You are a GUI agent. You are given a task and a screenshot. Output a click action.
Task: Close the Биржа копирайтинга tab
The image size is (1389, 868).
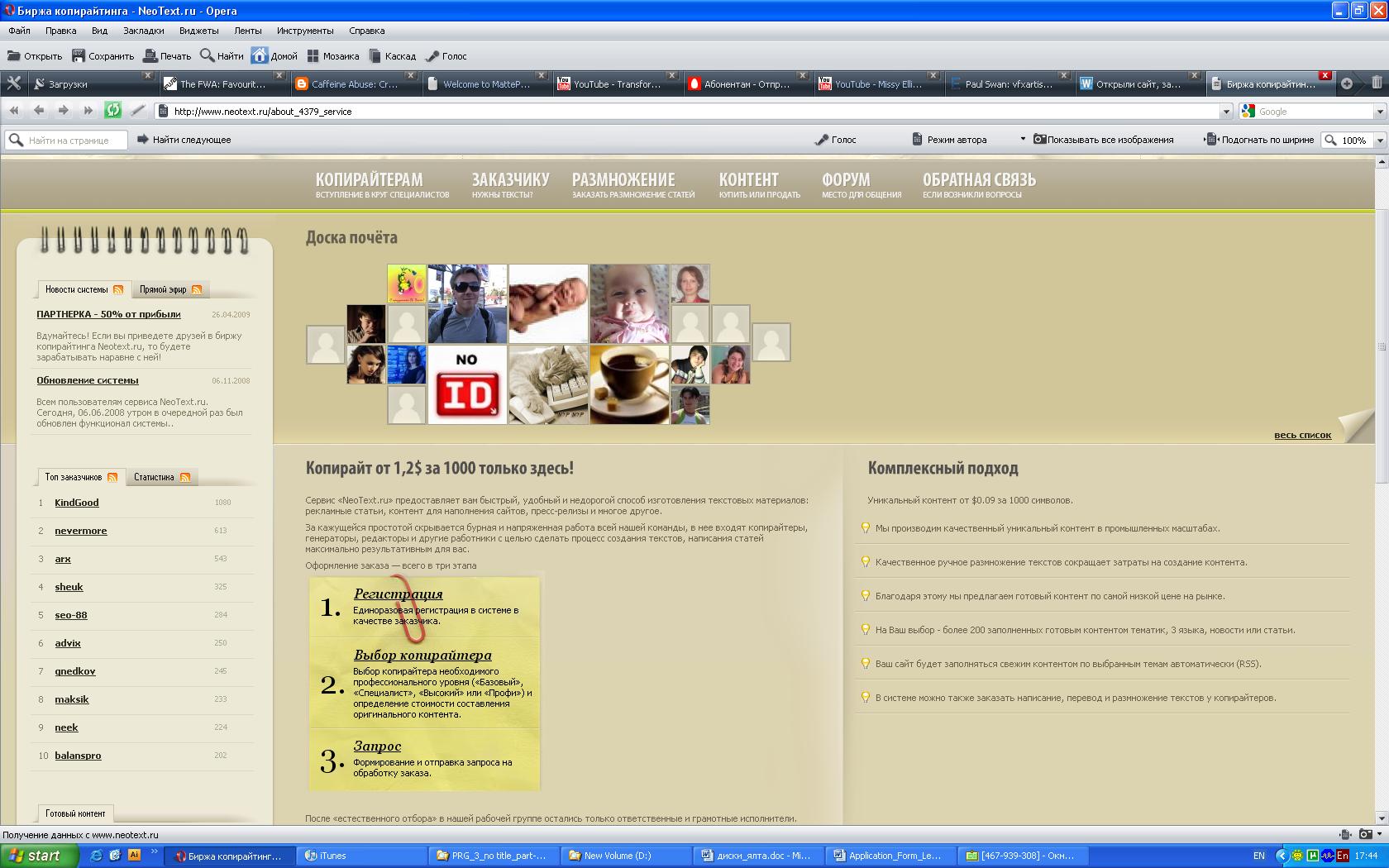[x=1325, y=75]
